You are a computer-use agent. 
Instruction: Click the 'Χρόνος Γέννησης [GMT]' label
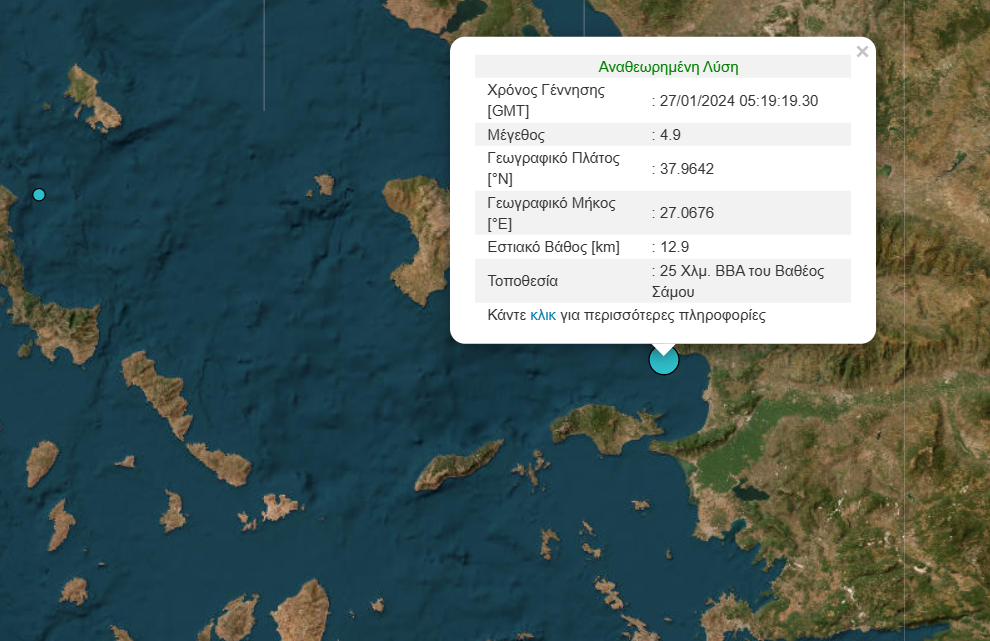point(546,100)
